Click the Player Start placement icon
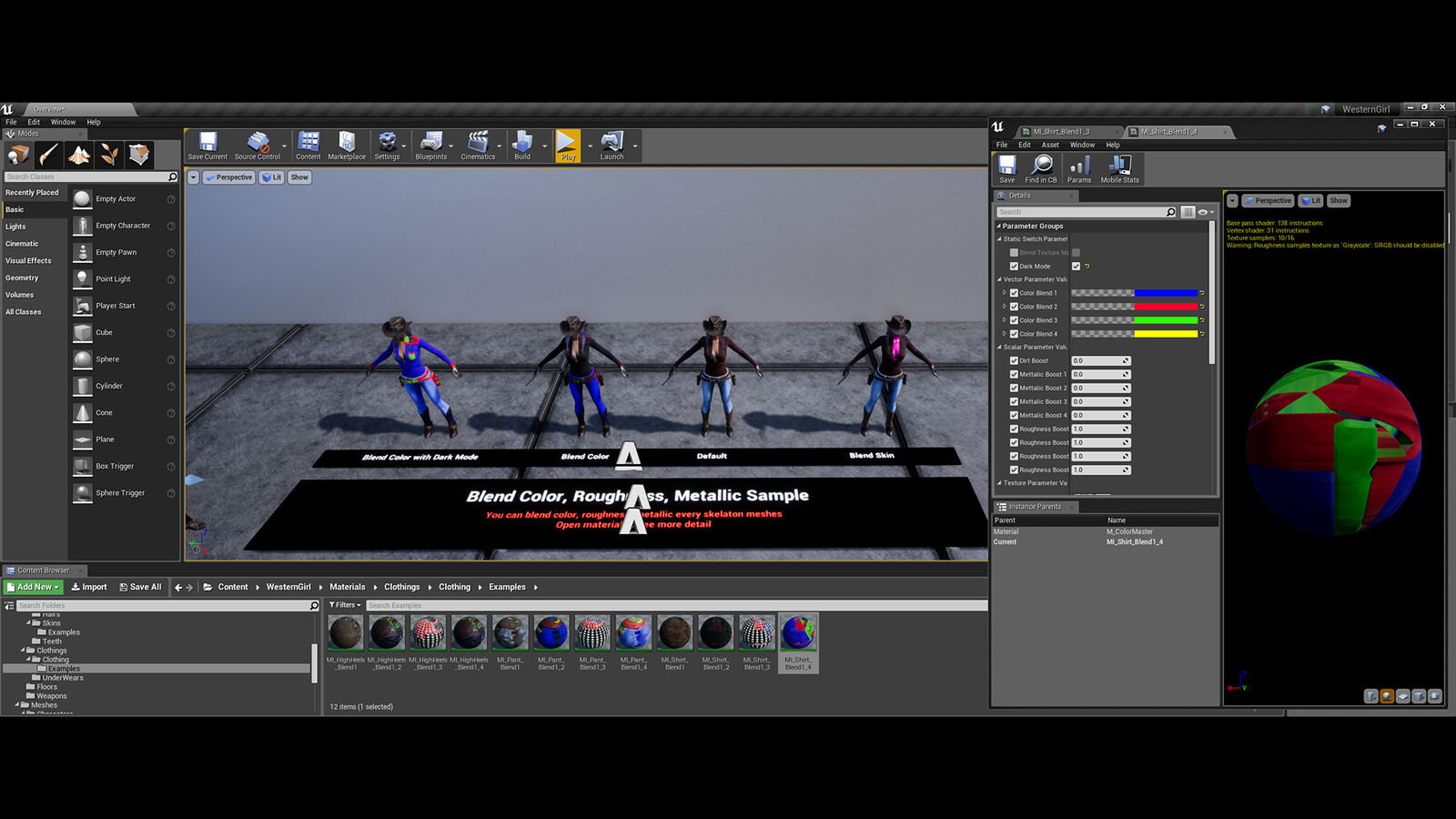The height and width of the screenshot is (819, 1456). (x=83, y=306)
